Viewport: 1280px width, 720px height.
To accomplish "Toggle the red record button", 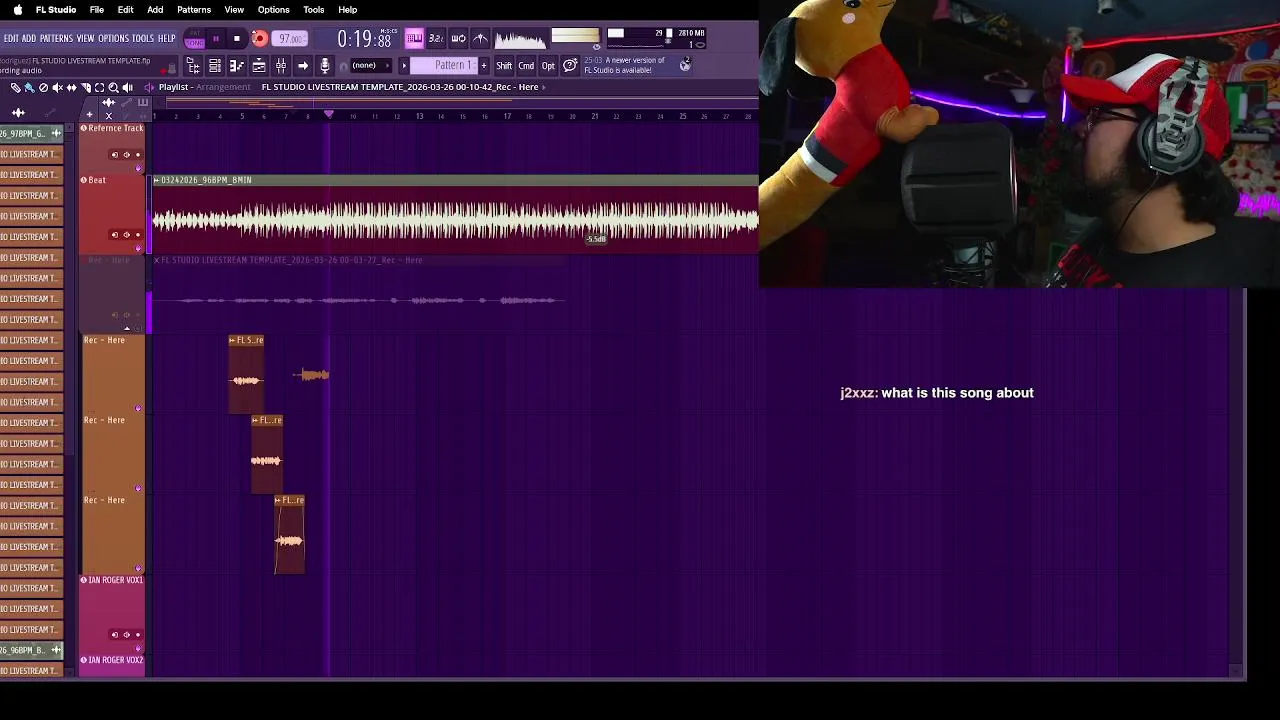I will (x=260, y=39).
